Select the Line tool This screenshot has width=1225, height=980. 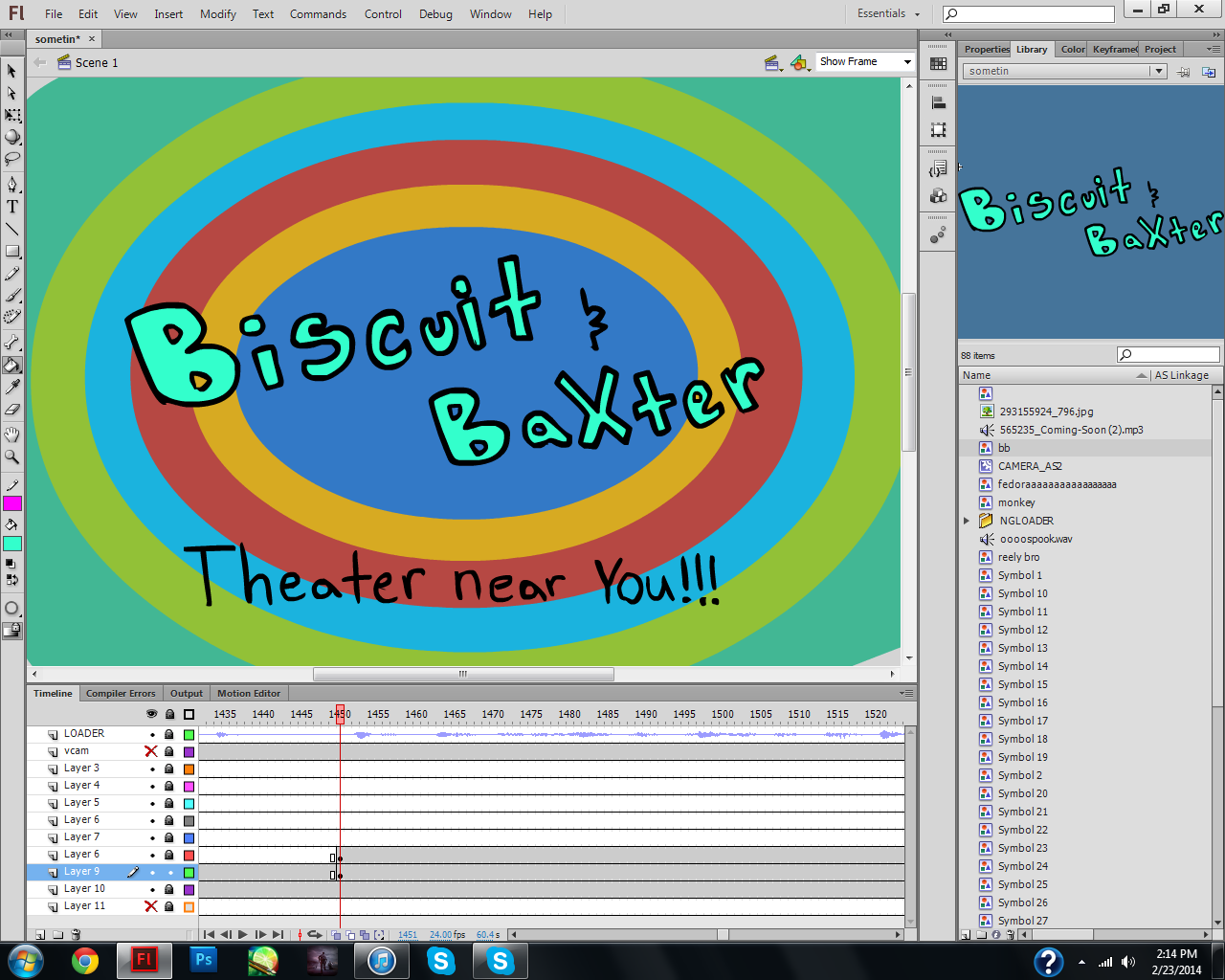click(x=11, y=229)
